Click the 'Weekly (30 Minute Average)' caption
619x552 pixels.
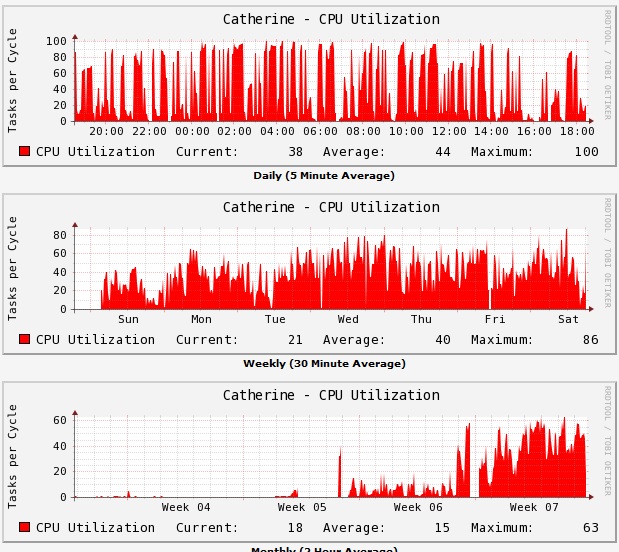point(324,364)
